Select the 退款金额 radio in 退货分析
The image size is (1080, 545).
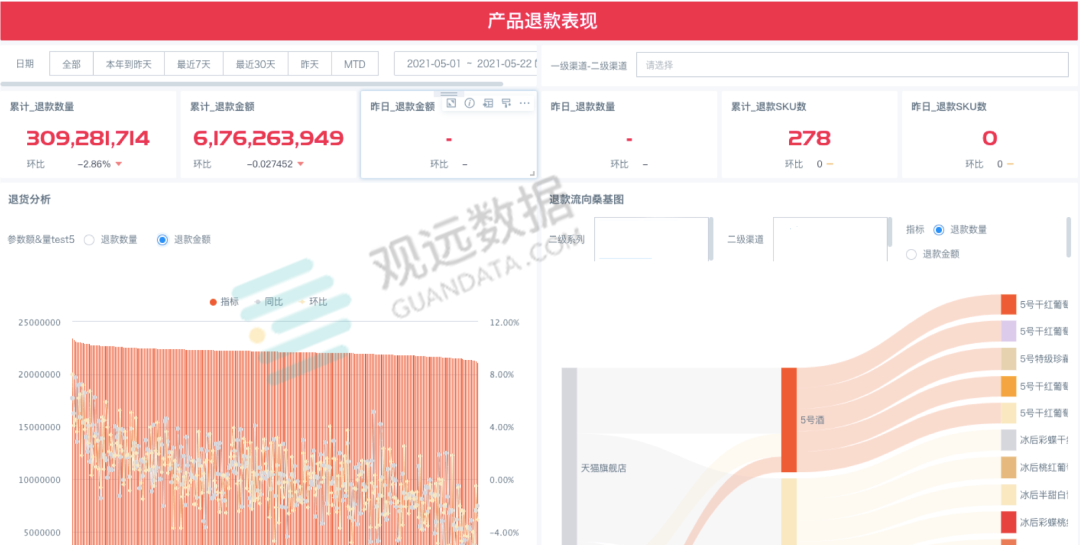tap(163, 240)
